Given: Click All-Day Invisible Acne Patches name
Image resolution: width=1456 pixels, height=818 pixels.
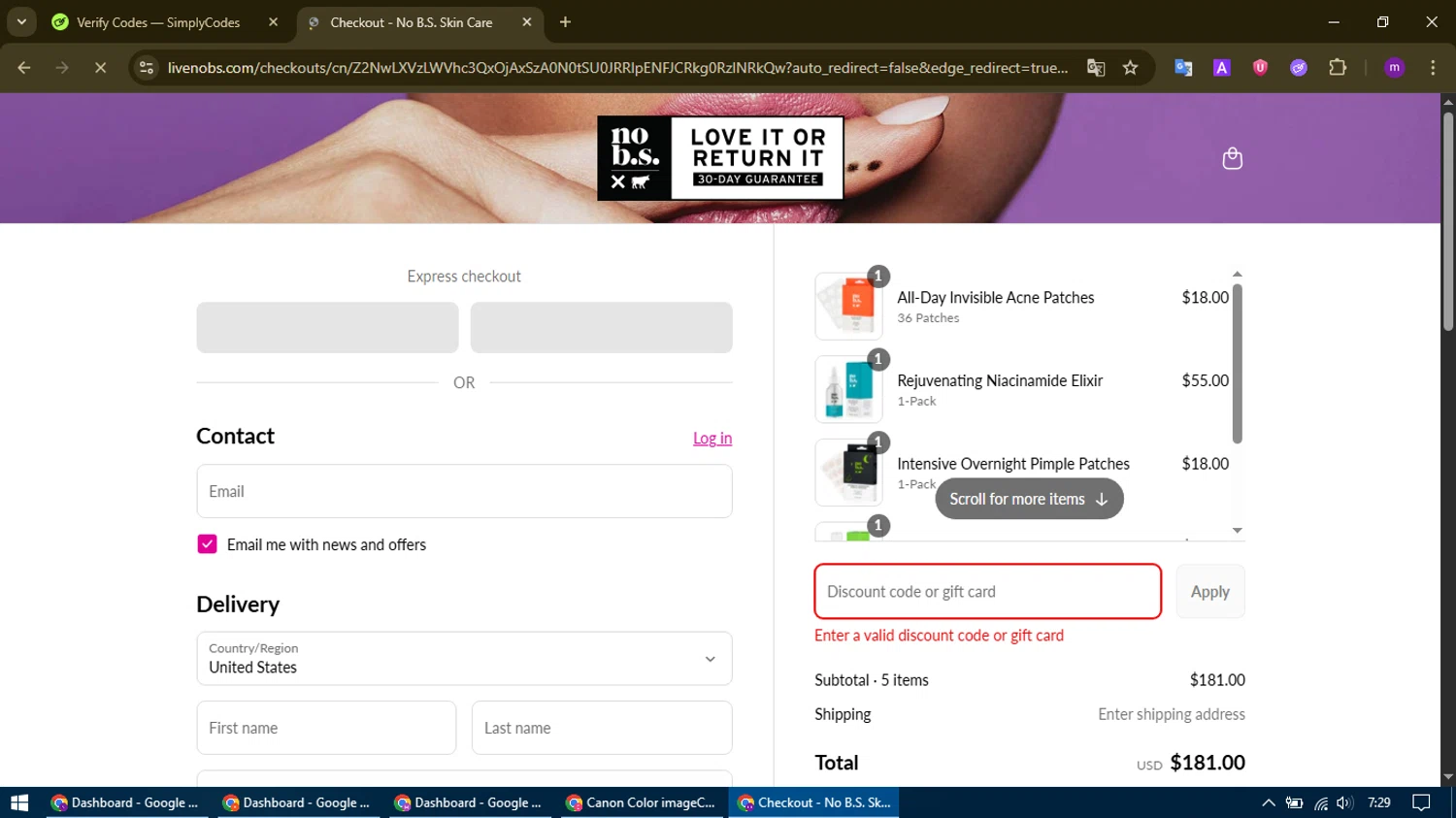Looking at the screenshot, I should coord(996,298).
